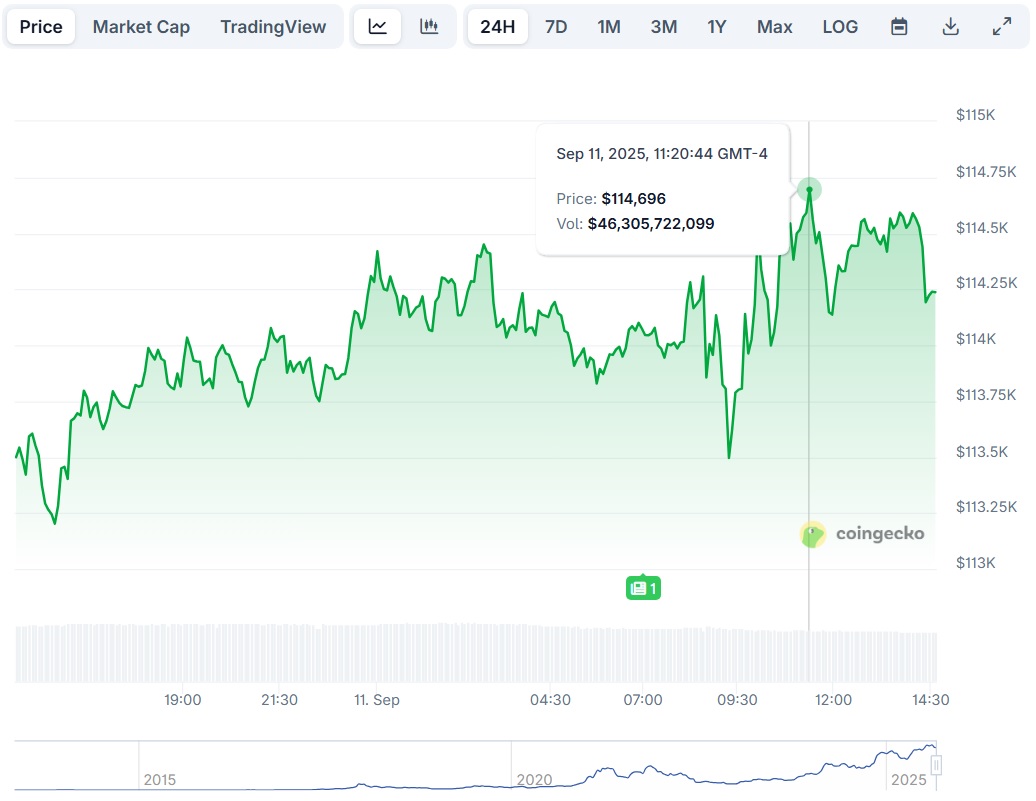The height and width of the screenshot is (801, 1036).
Task: Switch to candlestick chart view
Action: (x=429, y=27)
